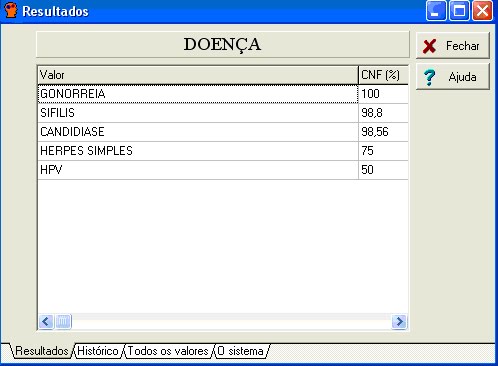Minimize the Resultados window
The width and height of the screenshot is (498, 366).
436,11
